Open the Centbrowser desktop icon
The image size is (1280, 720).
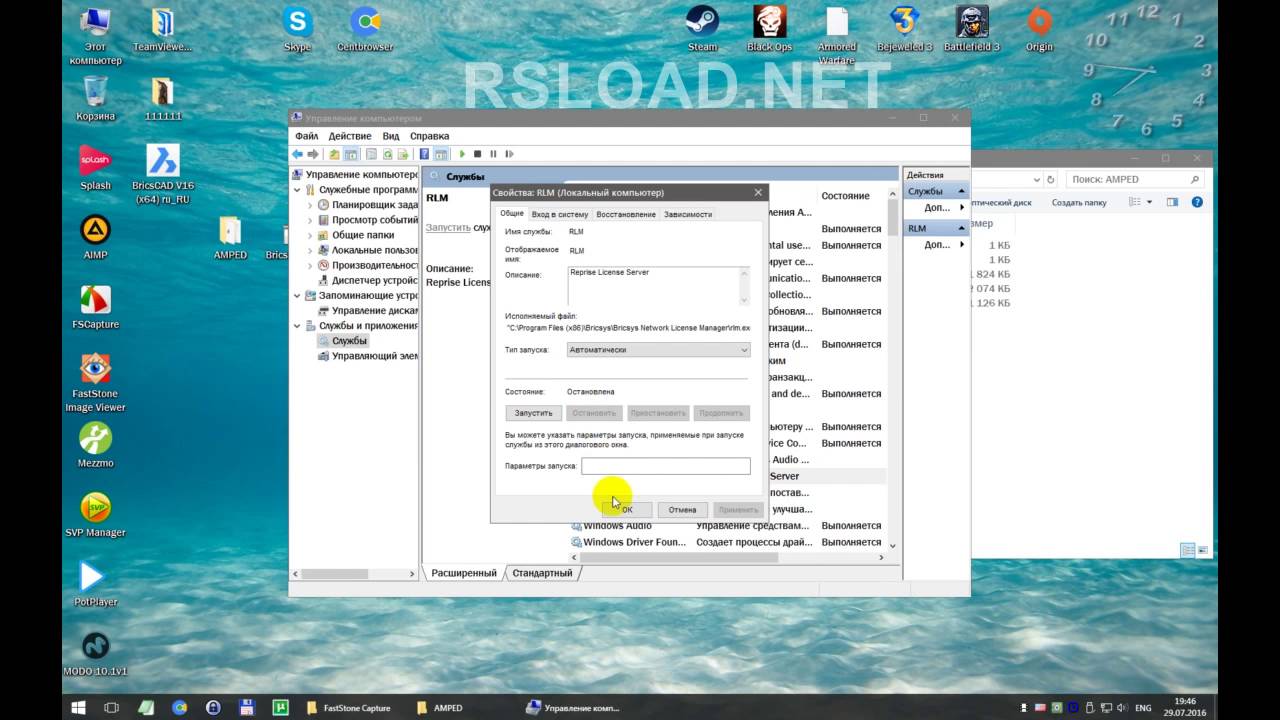coord(365,28)
